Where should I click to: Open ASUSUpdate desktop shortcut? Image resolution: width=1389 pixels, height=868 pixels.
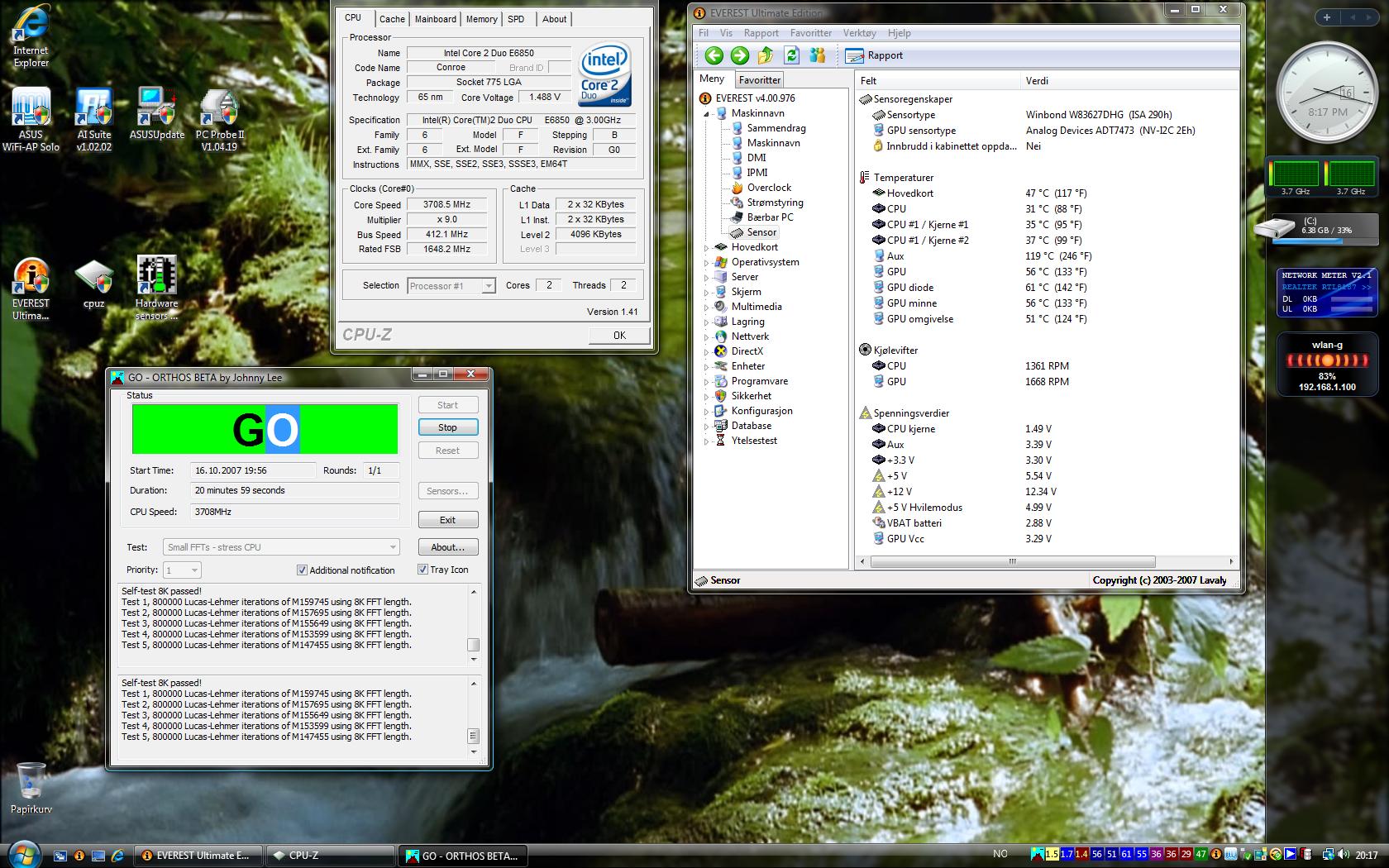(156, 114)
